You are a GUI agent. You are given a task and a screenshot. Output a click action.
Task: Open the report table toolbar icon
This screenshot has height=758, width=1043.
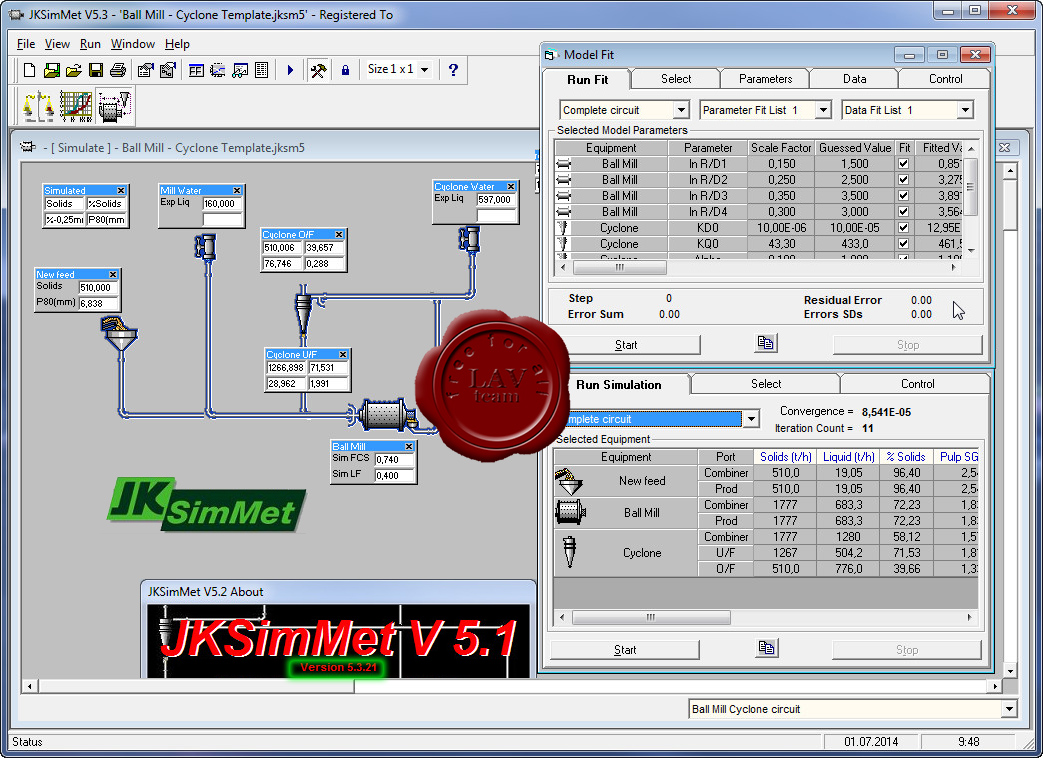(x=261, y=70)
